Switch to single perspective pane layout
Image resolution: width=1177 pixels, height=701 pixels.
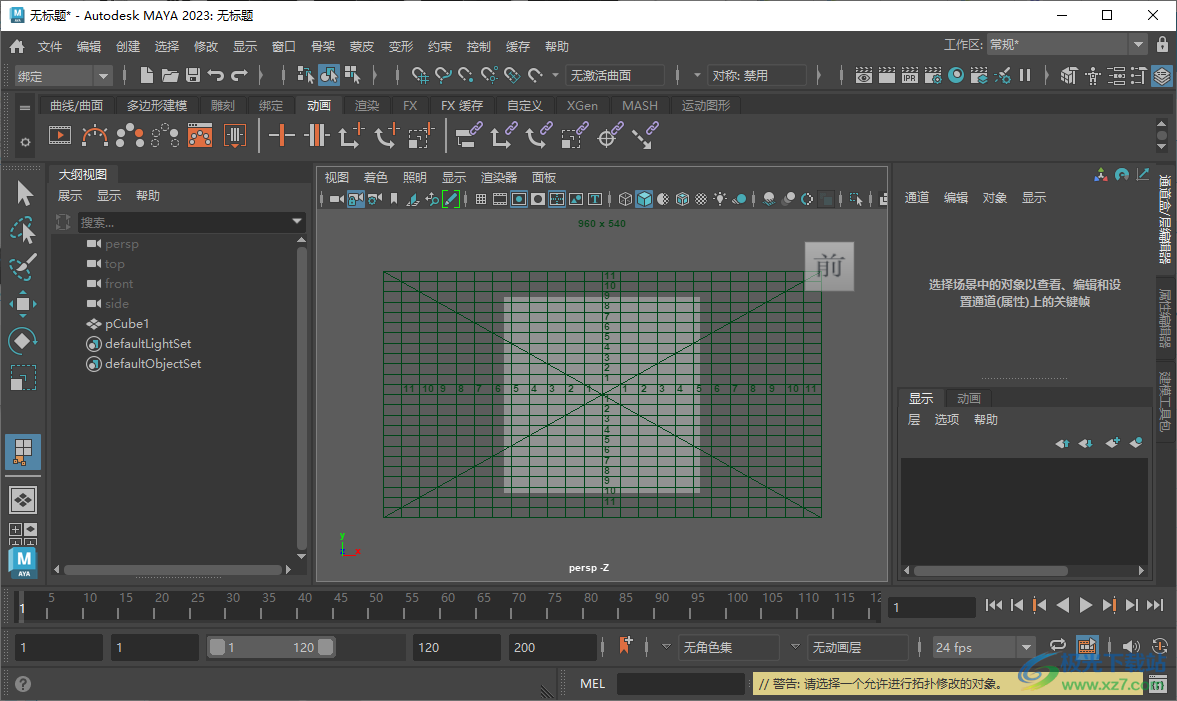click(x=23, y=500)
